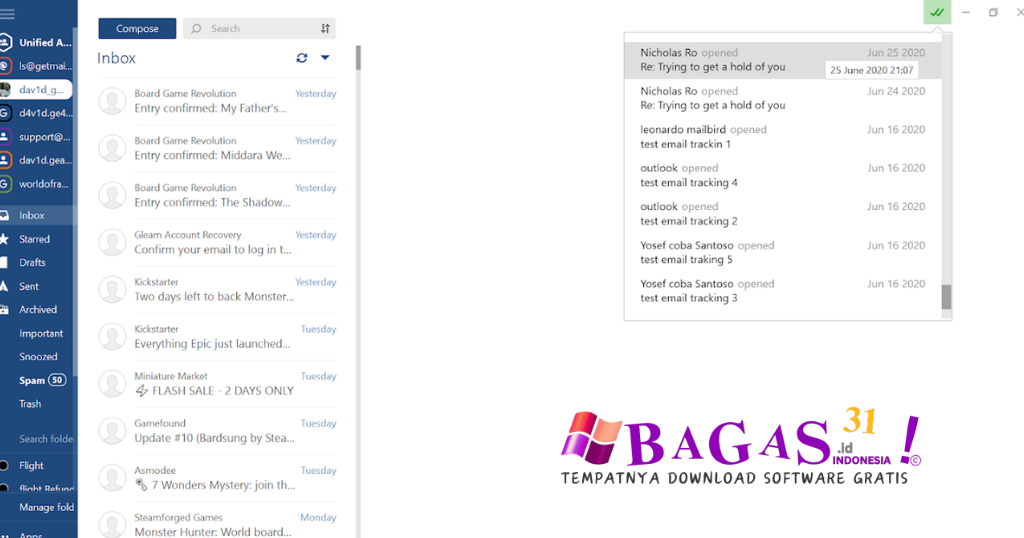
Task: Click the Archived box icon
Action: pos(4,309)
